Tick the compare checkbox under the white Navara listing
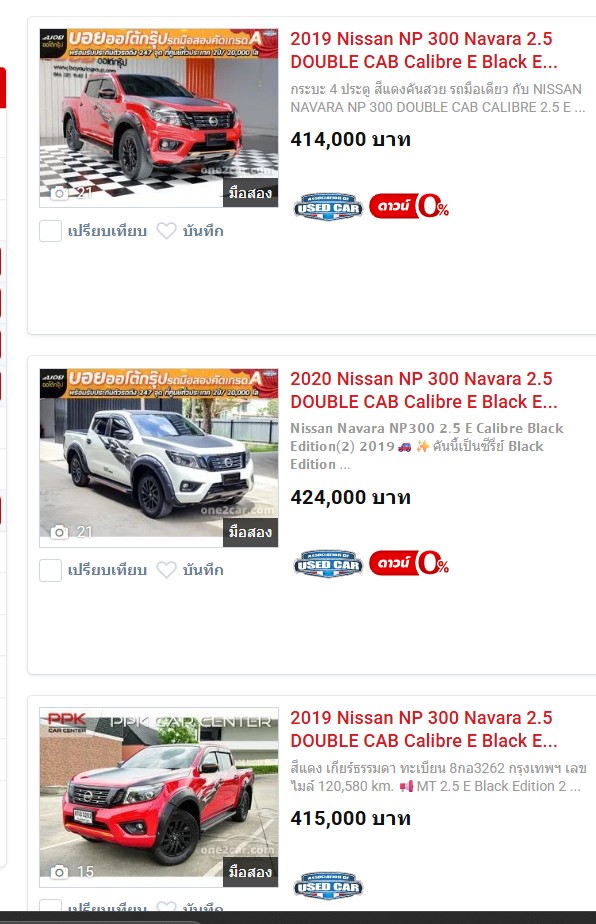 50,570
